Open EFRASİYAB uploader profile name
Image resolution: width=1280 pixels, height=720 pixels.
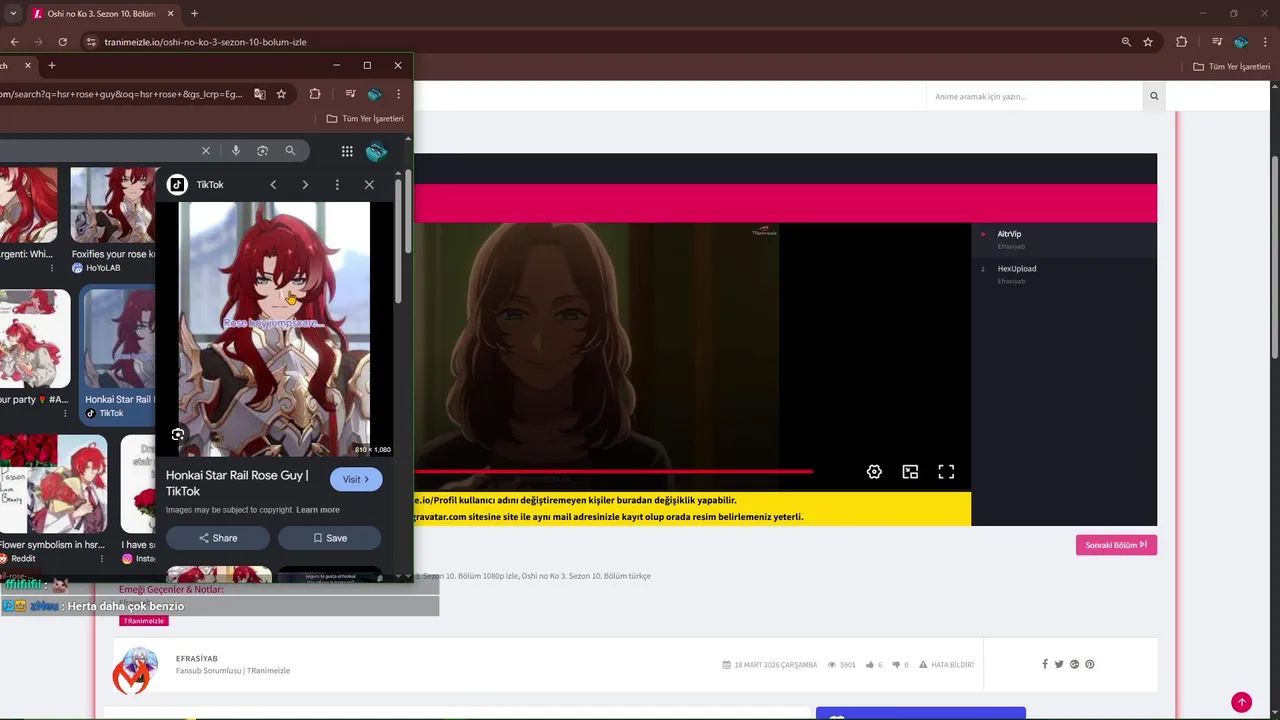pos(196,658)
